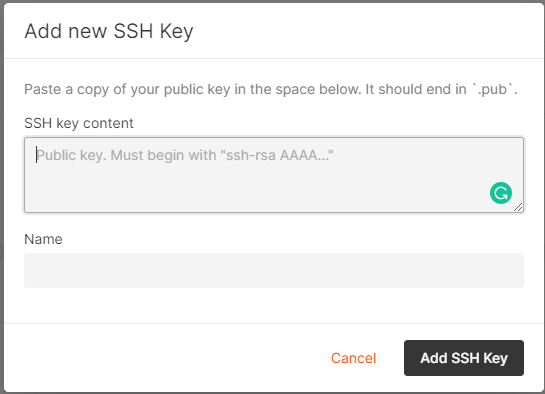The width and height of the screenshot is (545, 394).
Task: Cancel adding the SSH key
Action: click(353, 358)
